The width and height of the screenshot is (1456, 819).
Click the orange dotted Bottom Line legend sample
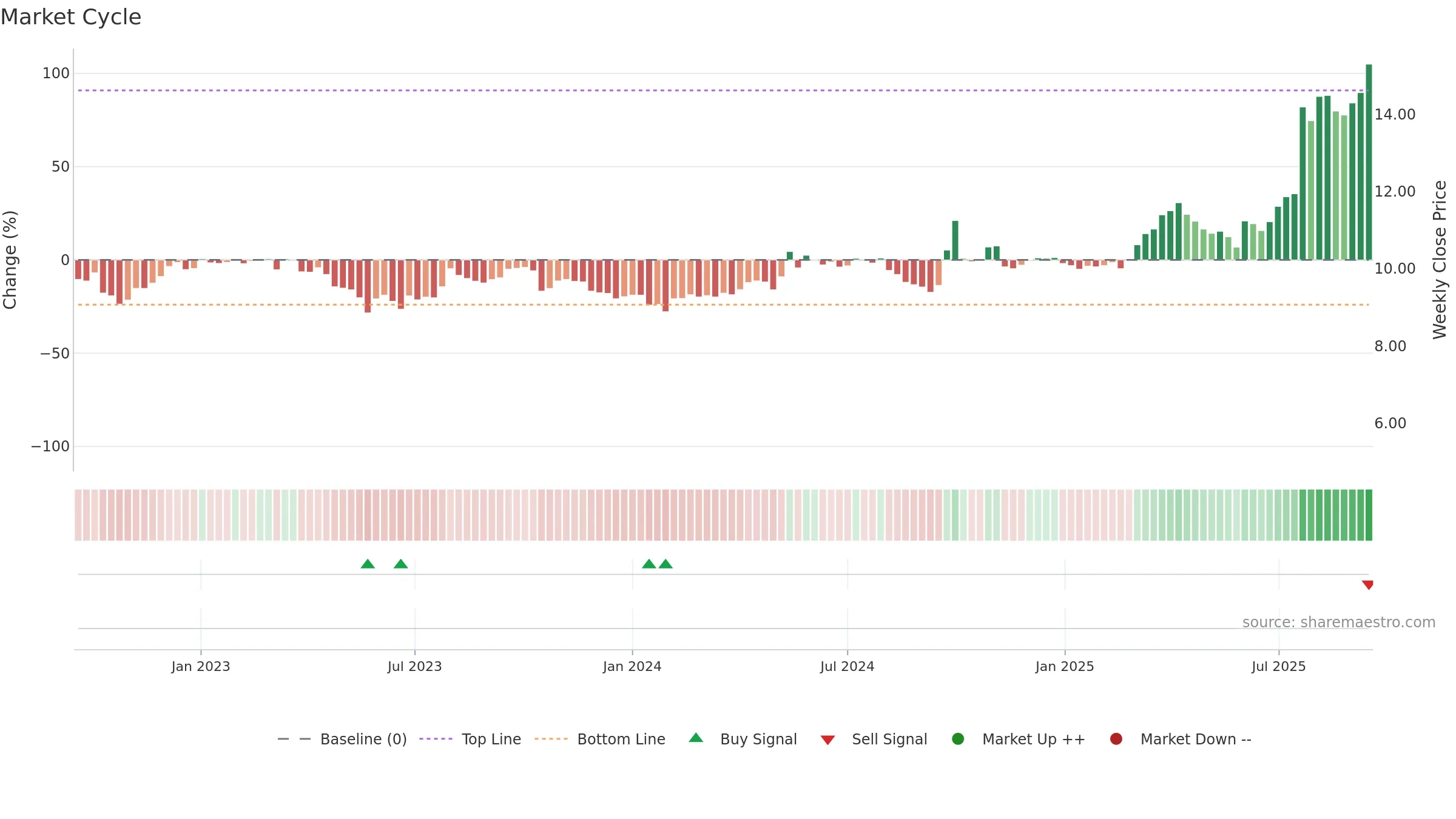(x=551, y=739)
